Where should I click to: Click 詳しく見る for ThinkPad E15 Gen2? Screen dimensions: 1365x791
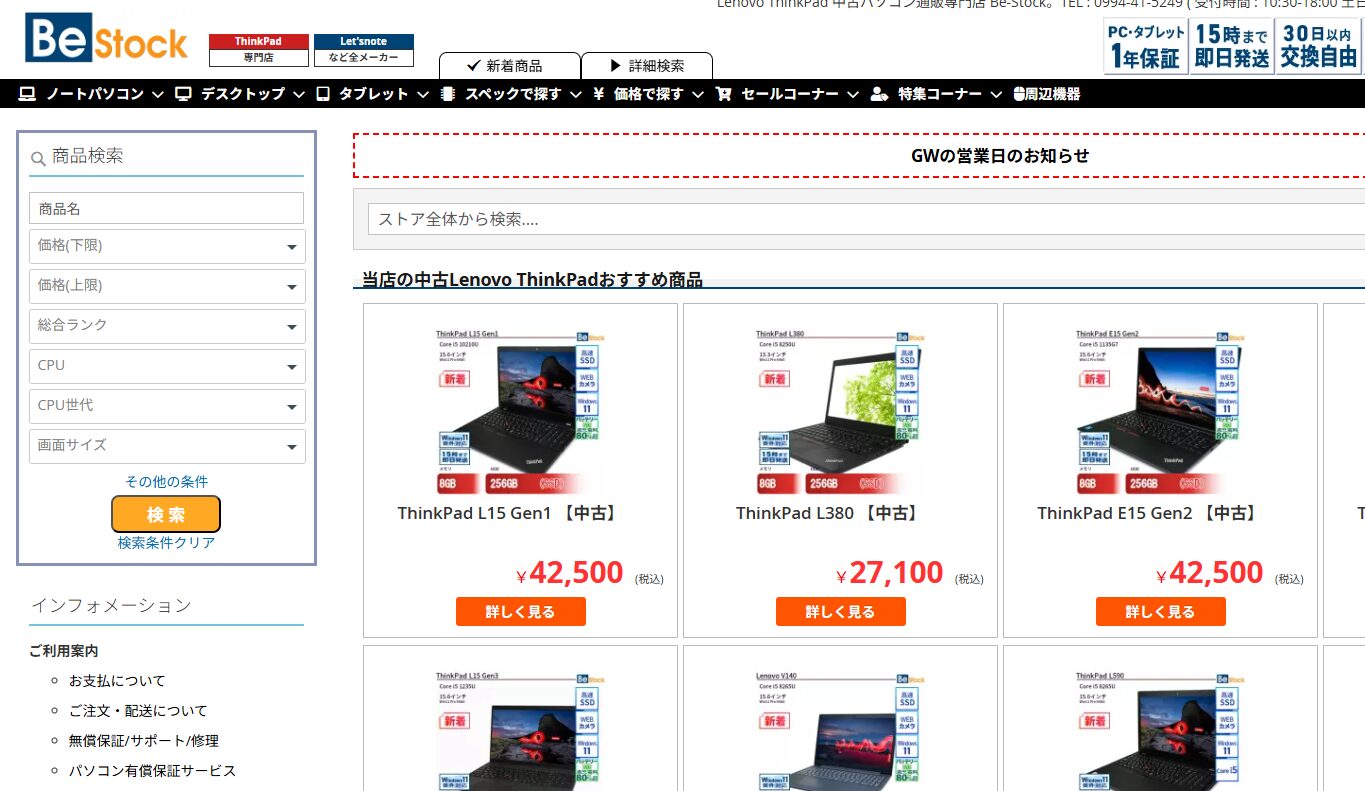(x=1160, y=612)
